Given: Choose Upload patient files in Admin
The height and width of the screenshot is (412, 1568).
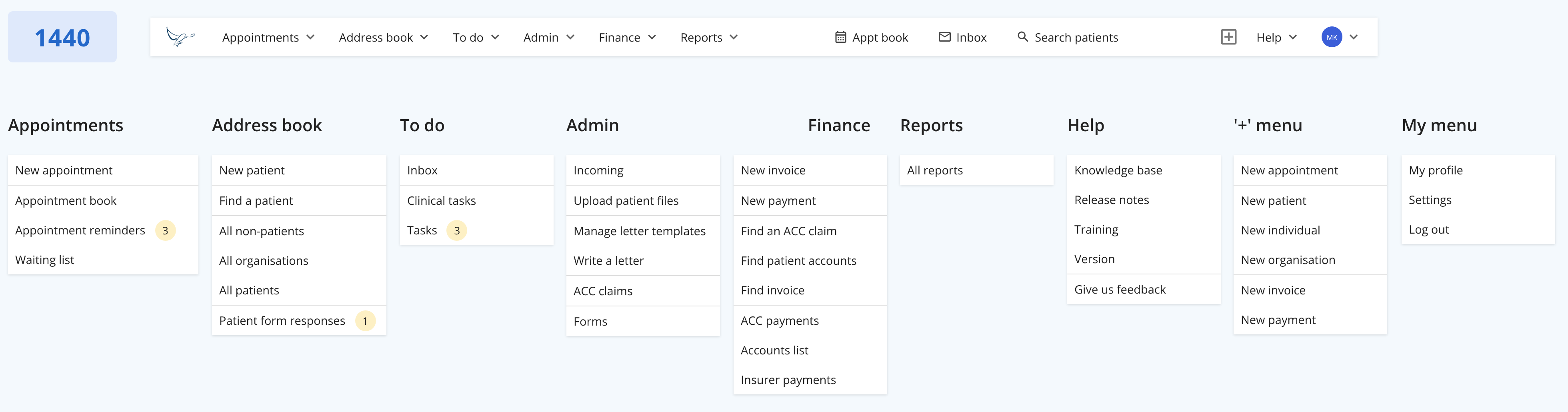Looking at the screenshot, I should pos(643,201).
